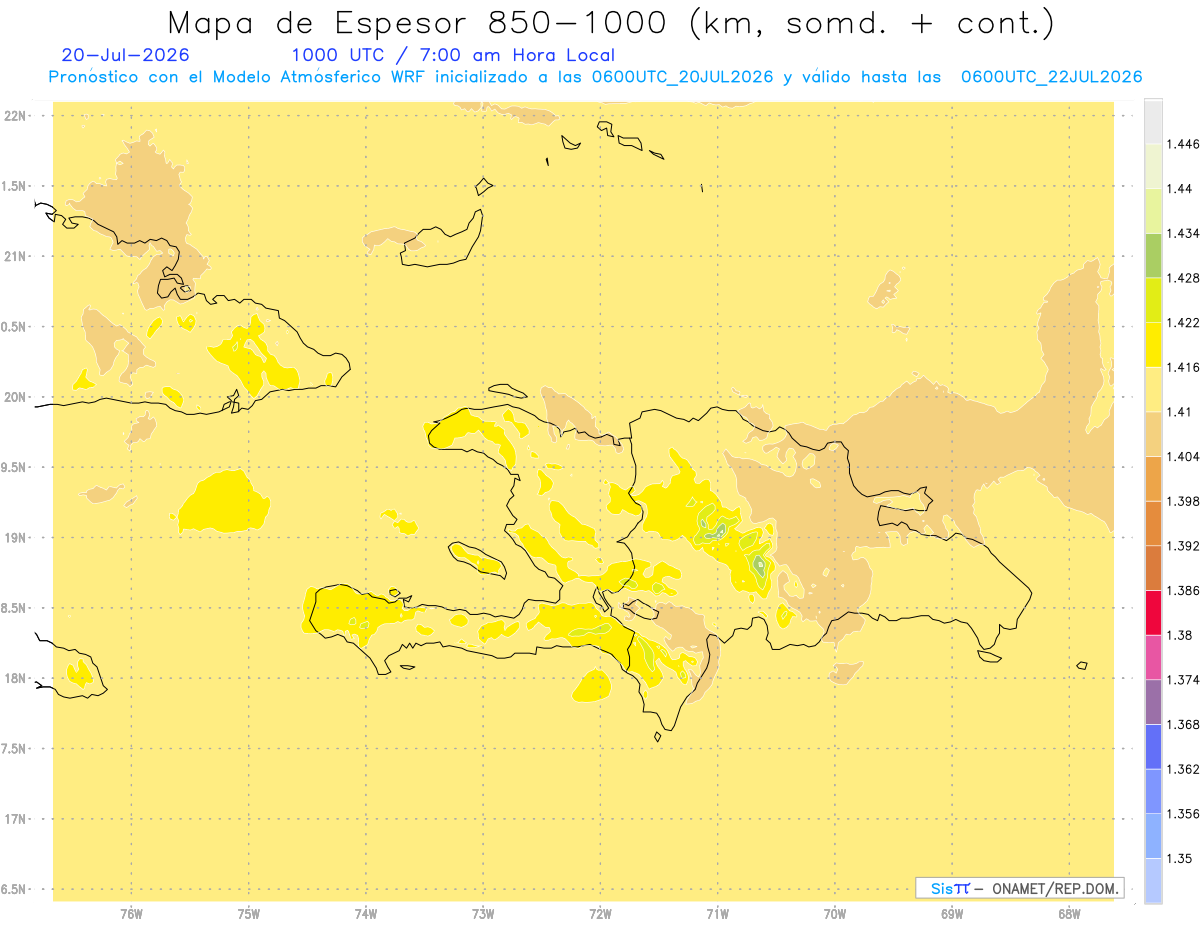Image resolution: width=1200 pixels, height=927 pixels.
Task: Click the '18N' latitude label
Action: pos(15,678)
